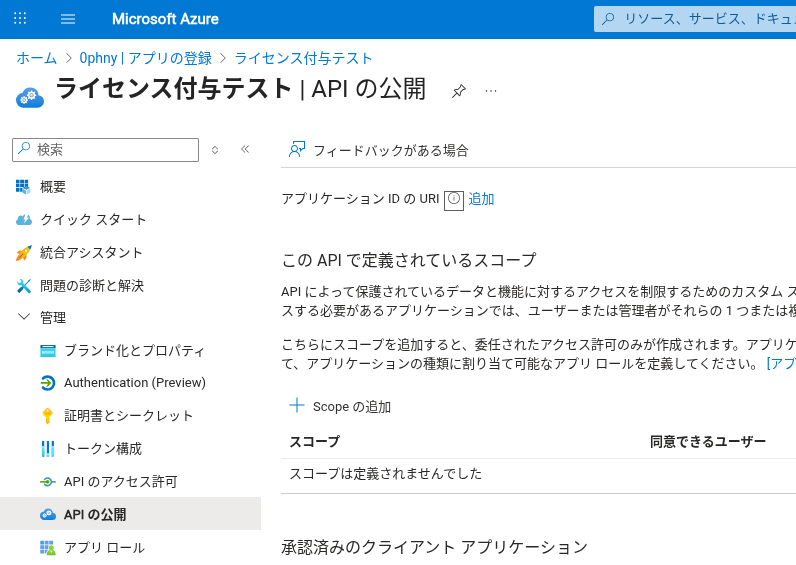The height and width of the screenshot is (565, 796).
Task: Click the 追加 link for Application ID URI
Action: pyautogui.click(x=481, y=198)
